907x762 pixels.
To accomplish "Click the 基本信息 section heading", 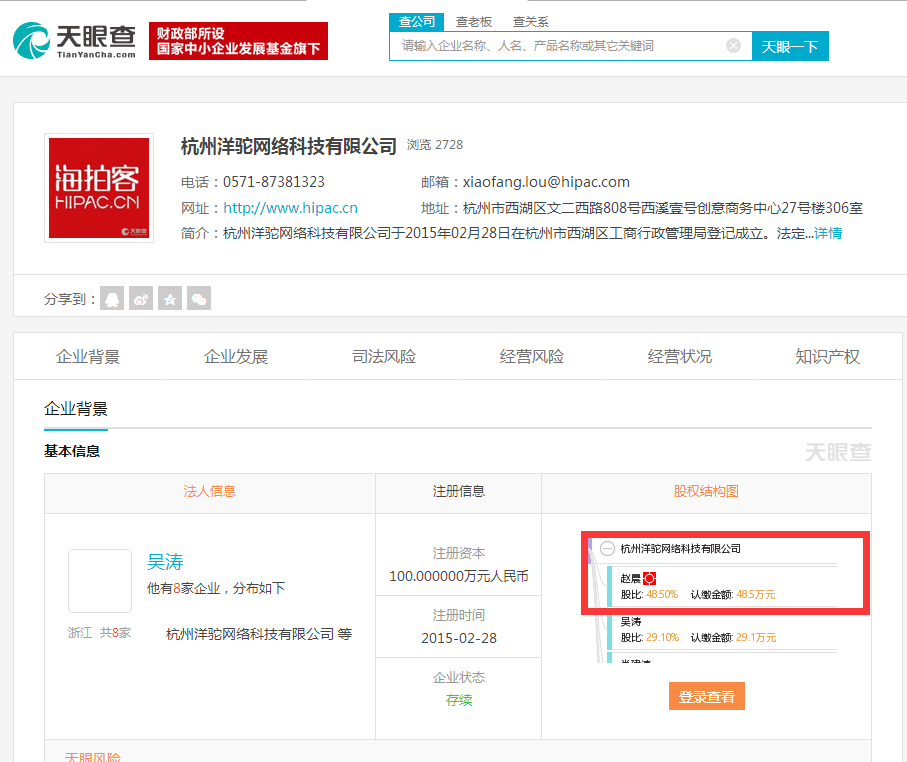I will click(72, 451).
